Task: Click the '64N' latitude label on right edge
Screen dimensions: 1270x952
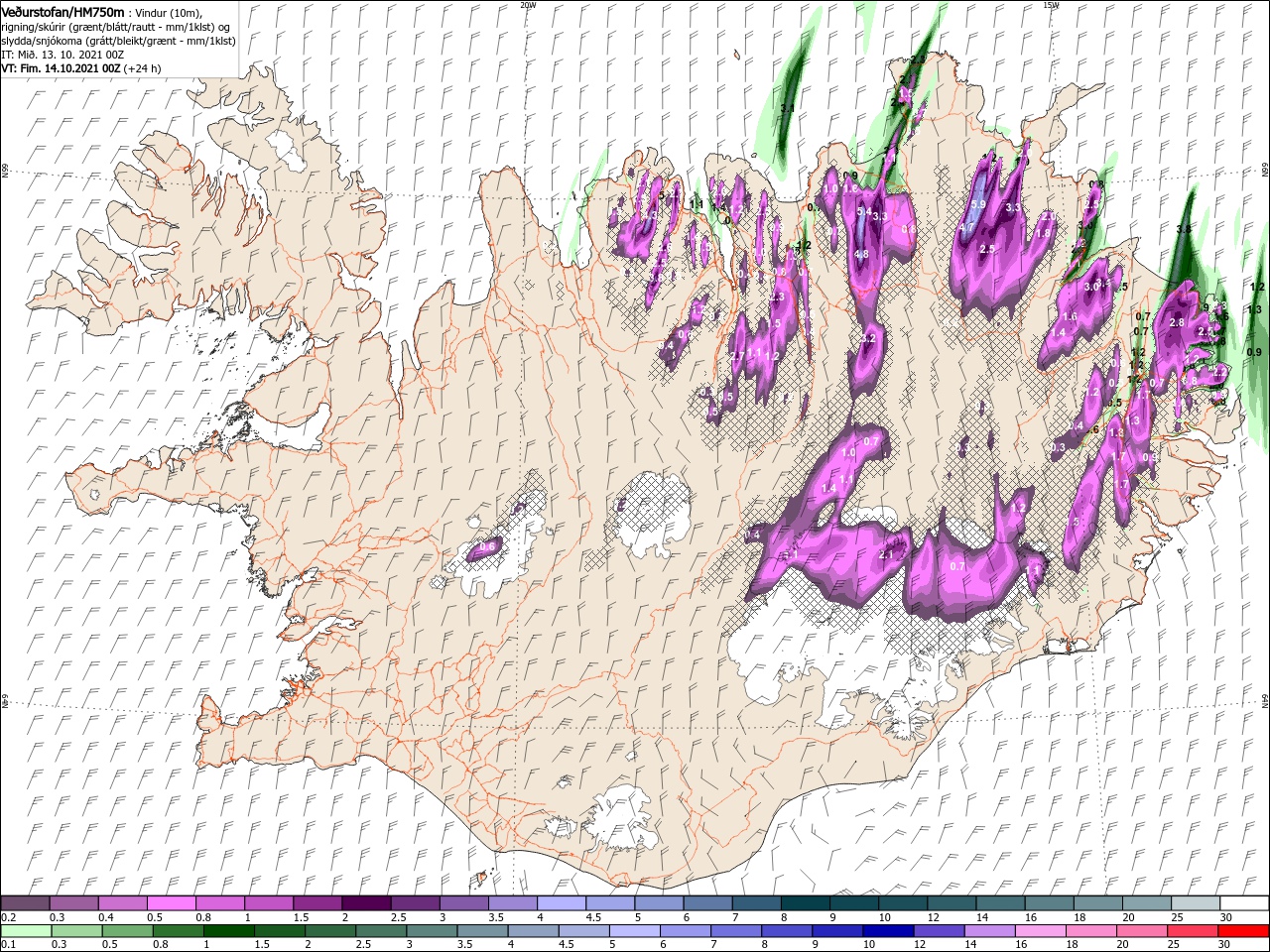Action: [1265, 701]
